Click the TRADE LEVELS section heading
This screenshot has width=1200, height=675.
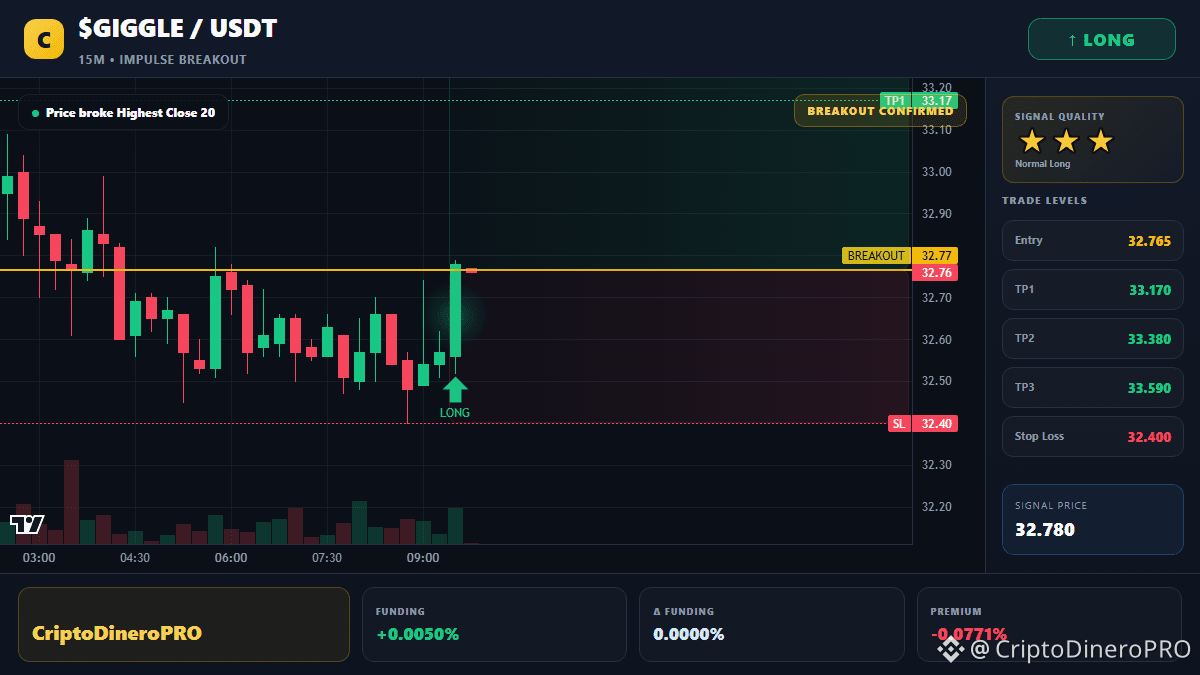[1044, 201]
